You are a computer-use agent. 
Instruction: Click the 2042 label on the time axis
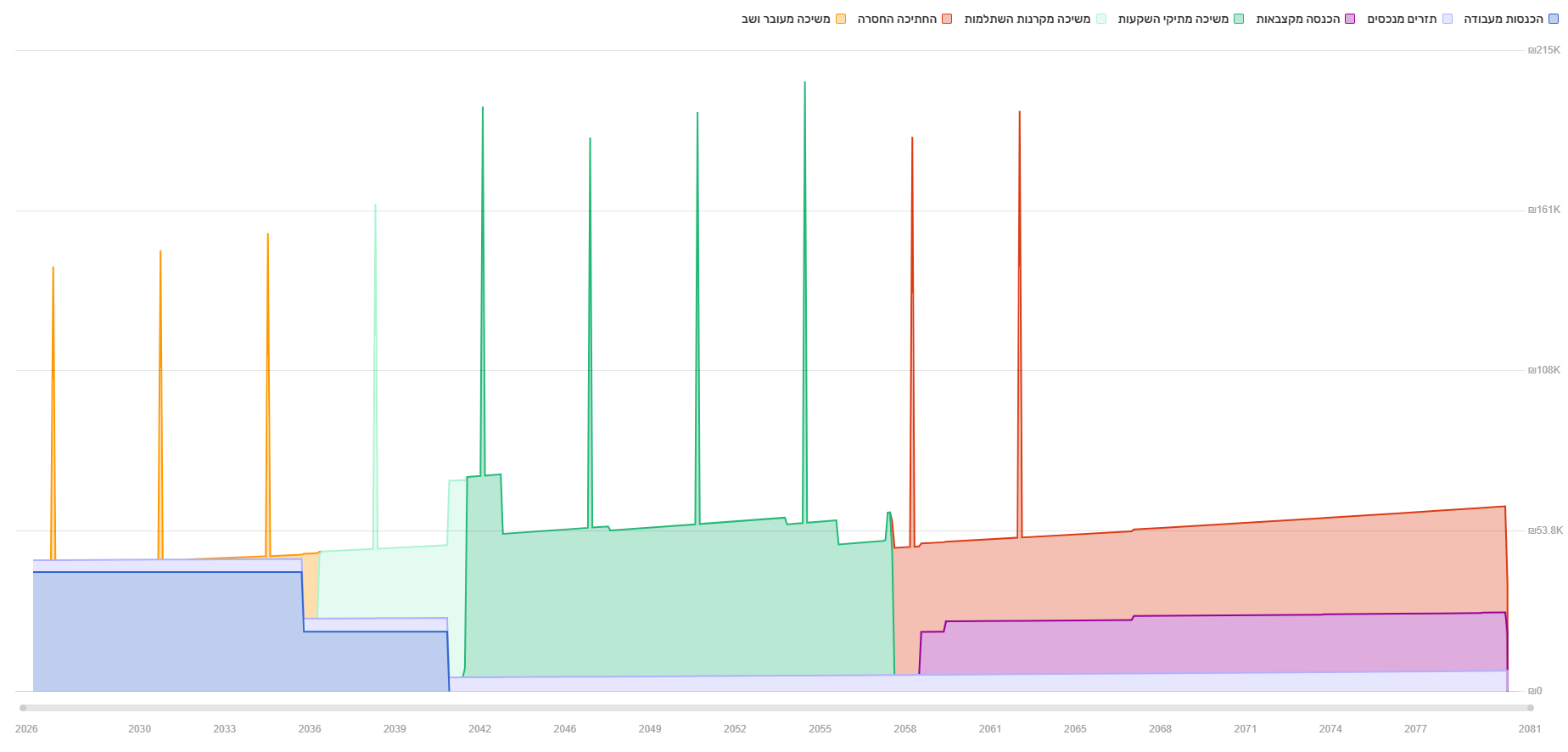coord(479,729)
